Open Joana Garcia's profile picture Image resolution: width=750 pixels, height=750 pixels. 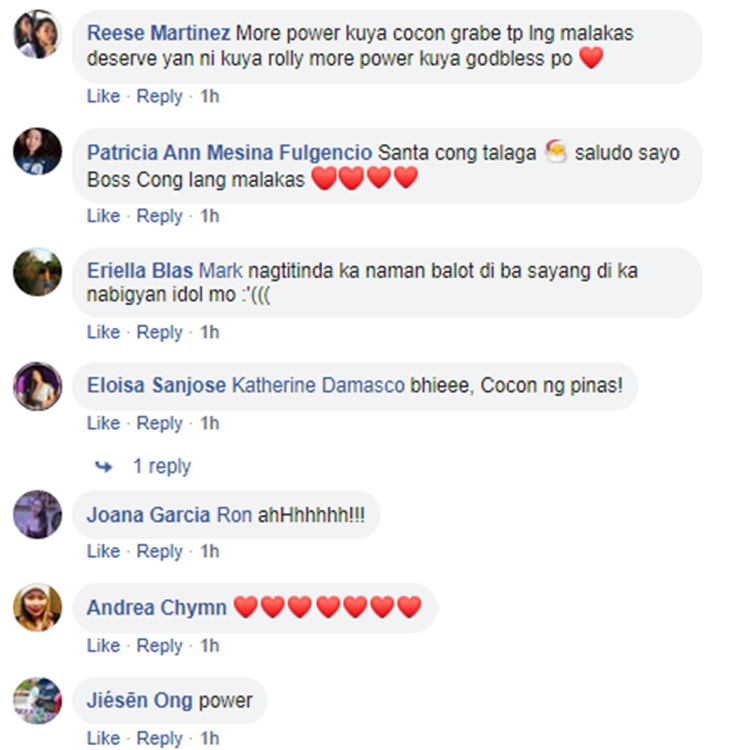click(37, 514)
